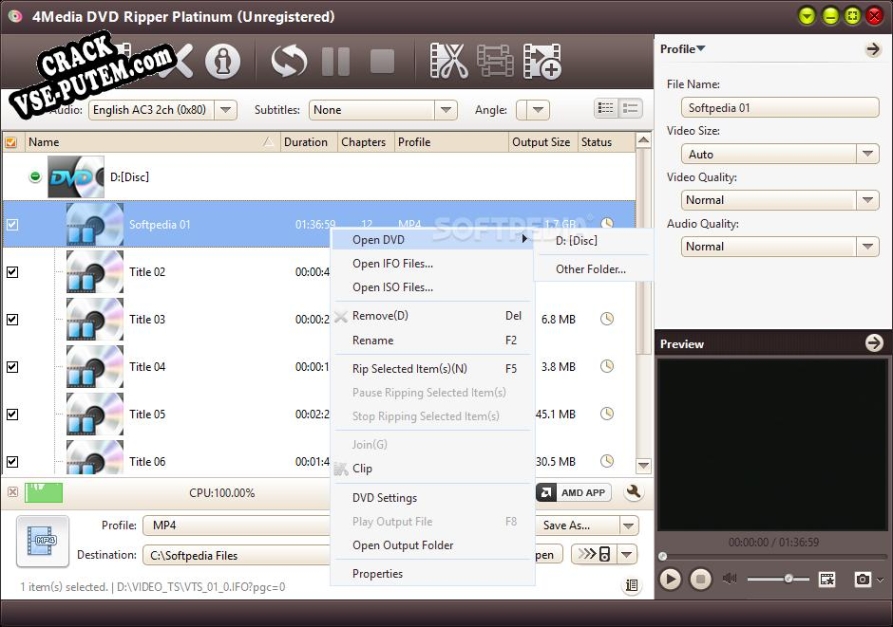Click the list scroll down arrow

pos(643,465)
